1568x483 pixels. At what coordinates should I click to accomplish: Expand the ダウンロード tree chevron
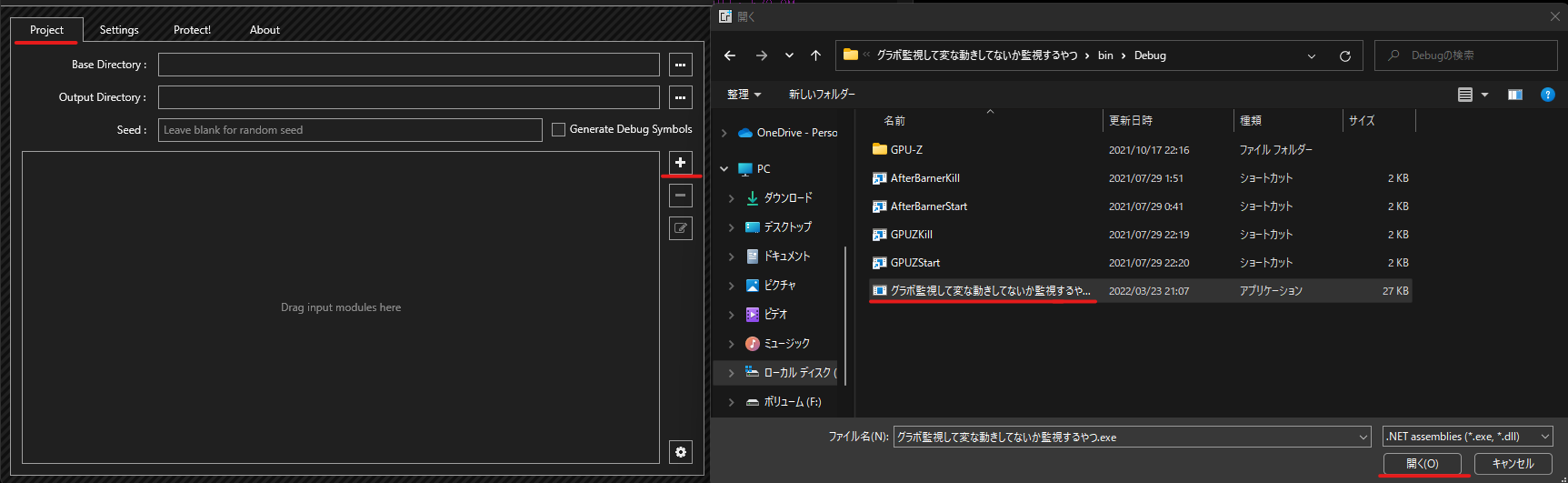(732, 198)
